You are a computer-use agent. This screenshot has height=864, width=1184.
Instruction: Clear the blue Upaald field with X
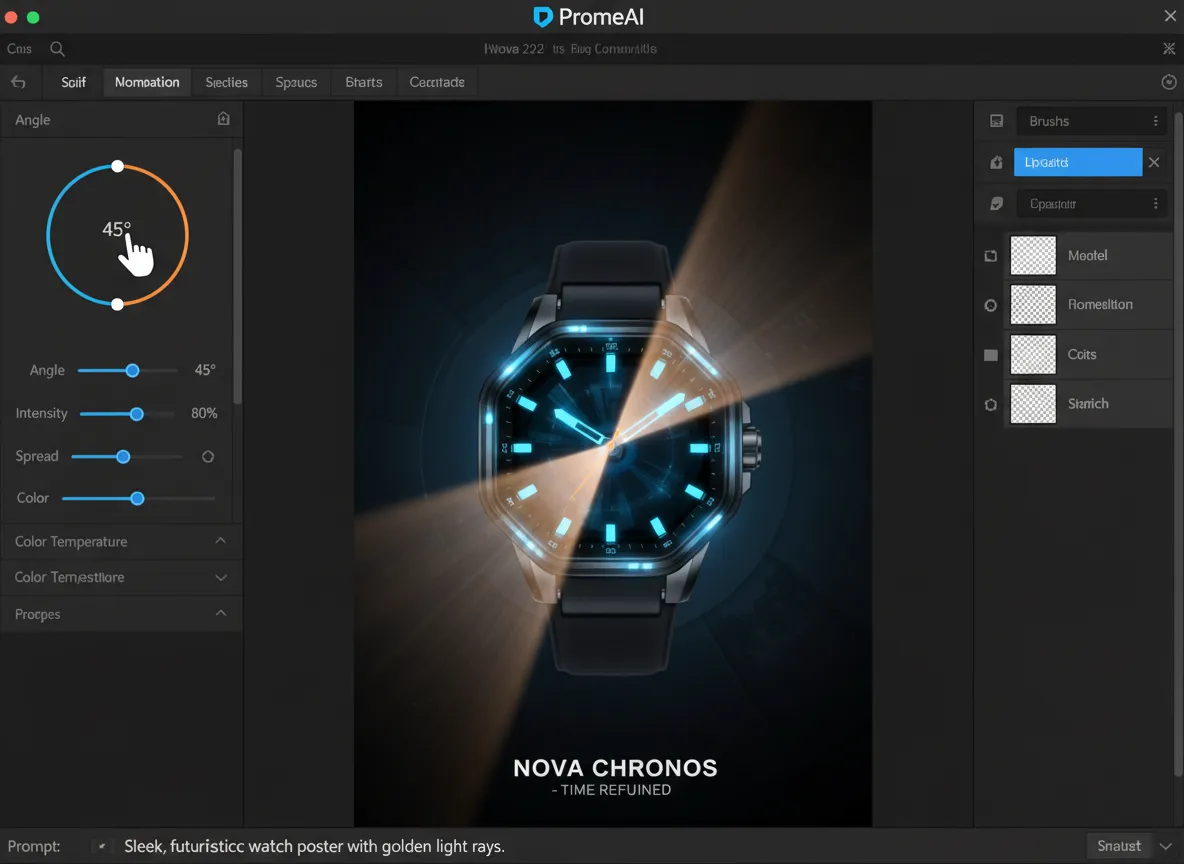click(1154, 162)
